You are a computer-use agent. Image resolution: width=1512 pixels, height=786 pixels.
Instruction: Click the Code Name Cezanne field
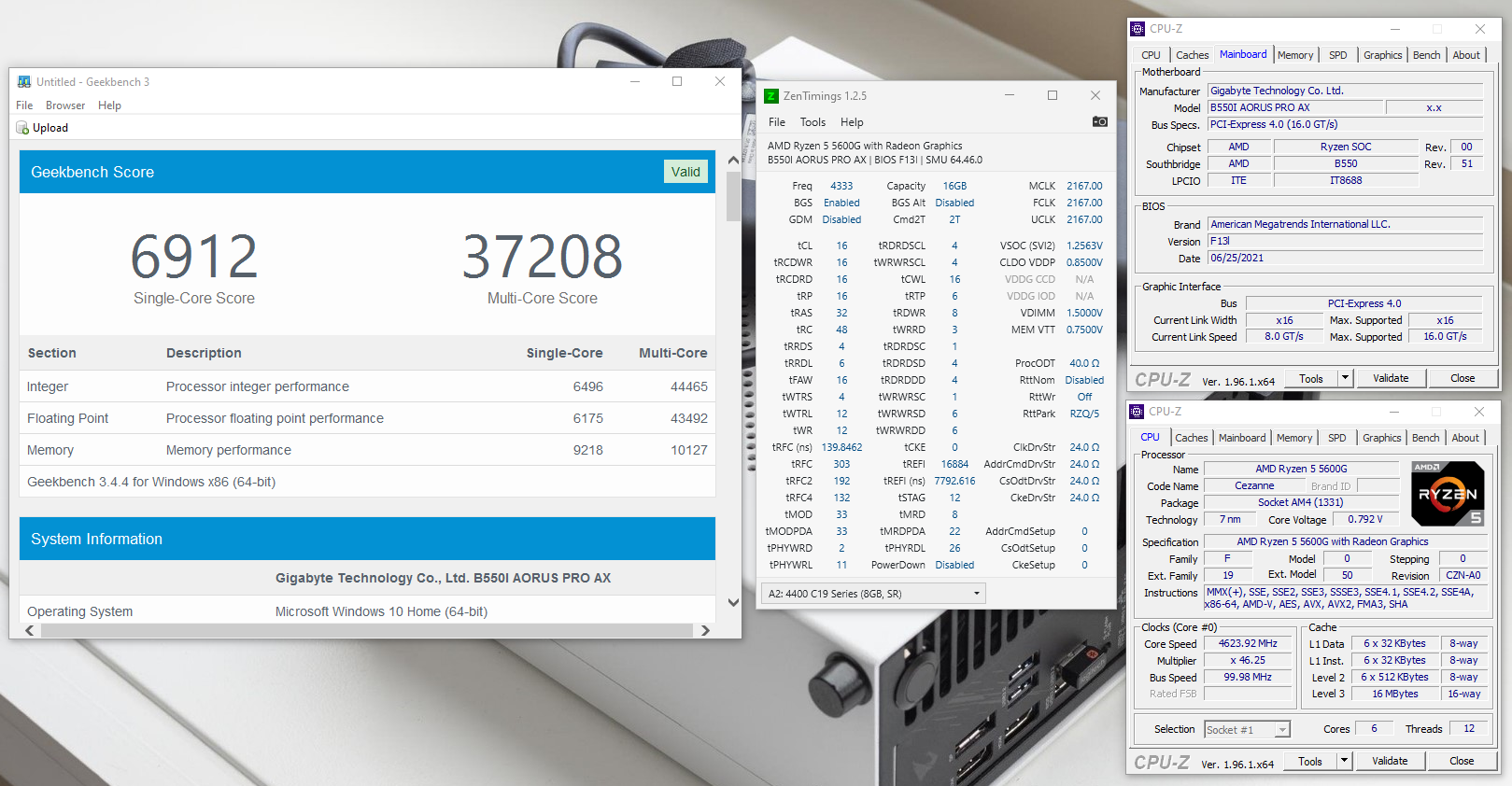point(1254,486)
